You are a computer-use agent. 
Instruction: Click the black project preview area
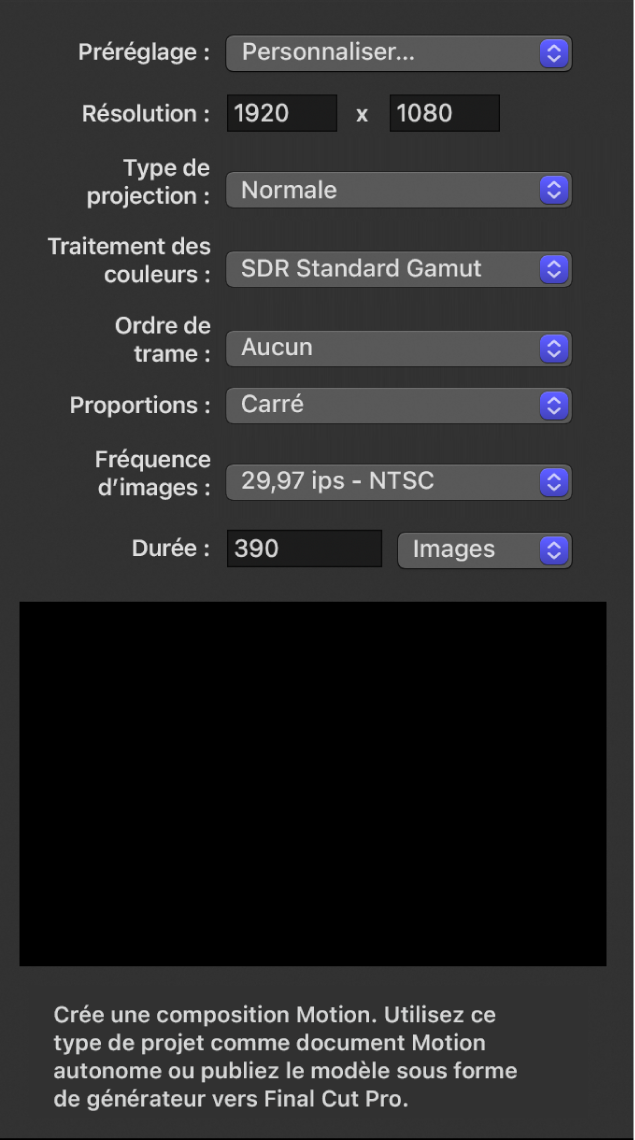pos(312,783)
